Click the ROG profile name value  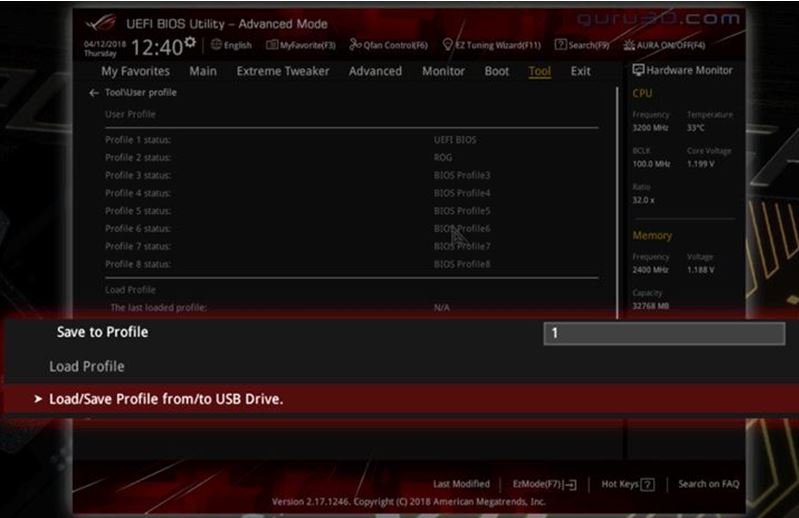[x=443, y=157]
